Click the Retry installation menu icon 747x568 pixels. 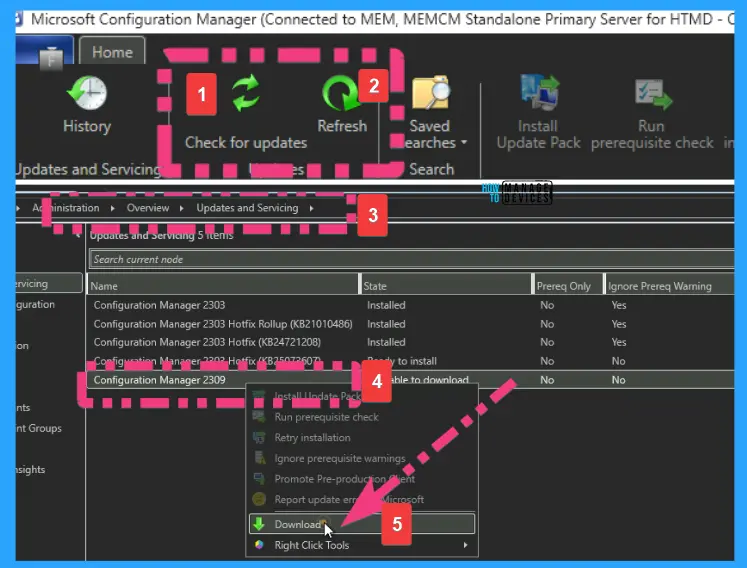coord(259,437)
